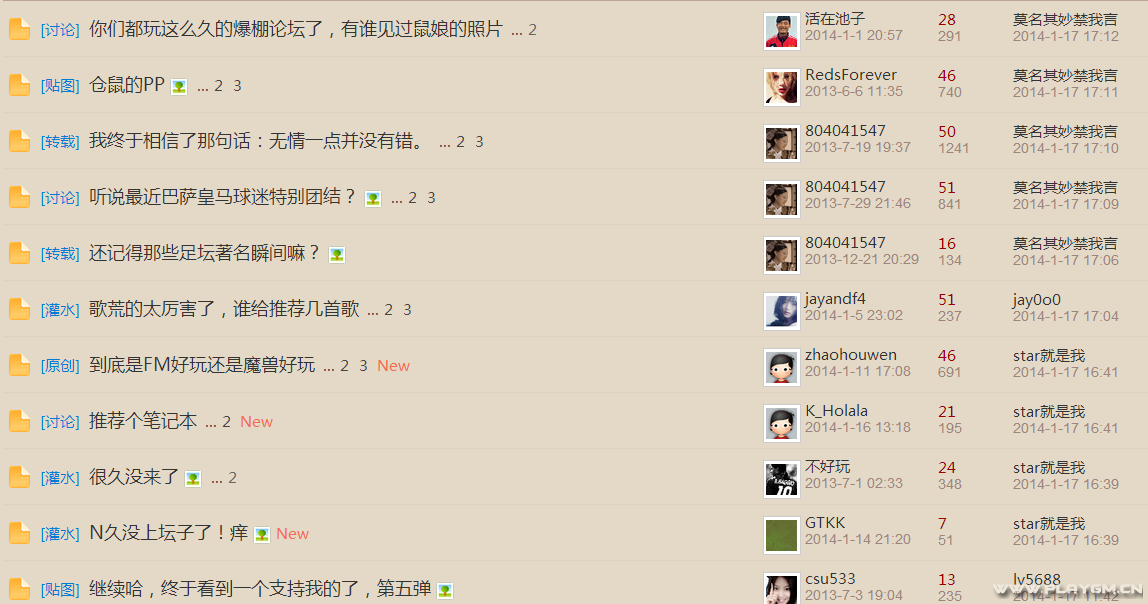Click folder icon beside 推荐个笔记本 thread
1148x604 pixels.
pyautogui.click(x=20, y=421)
